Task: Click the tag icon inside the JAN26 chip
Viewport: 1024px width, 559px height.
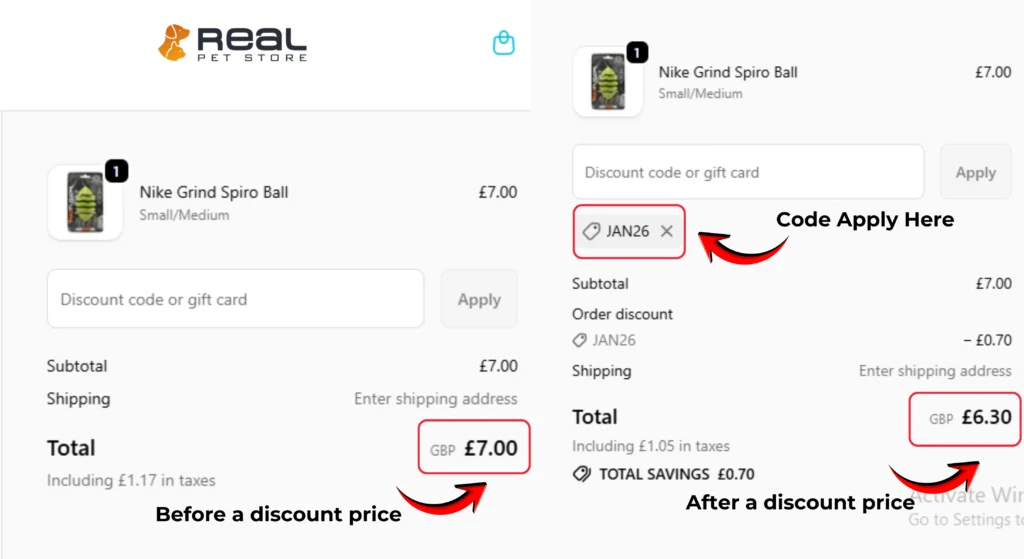Action: [x=591, y=232]
